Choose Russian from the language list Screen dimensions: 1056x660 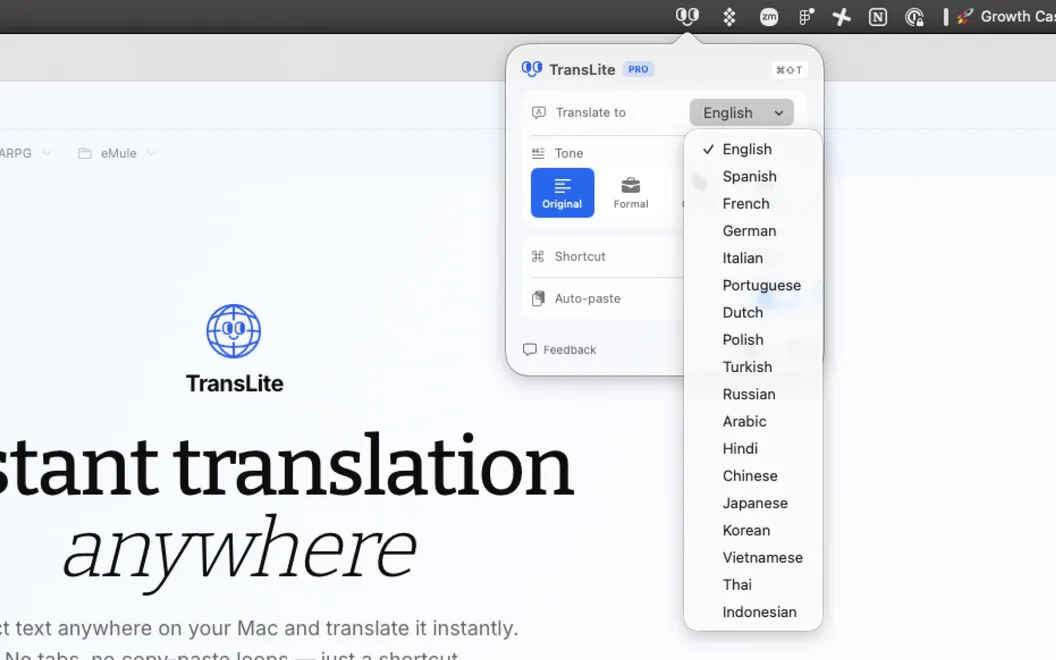click(x=753, y=394)
